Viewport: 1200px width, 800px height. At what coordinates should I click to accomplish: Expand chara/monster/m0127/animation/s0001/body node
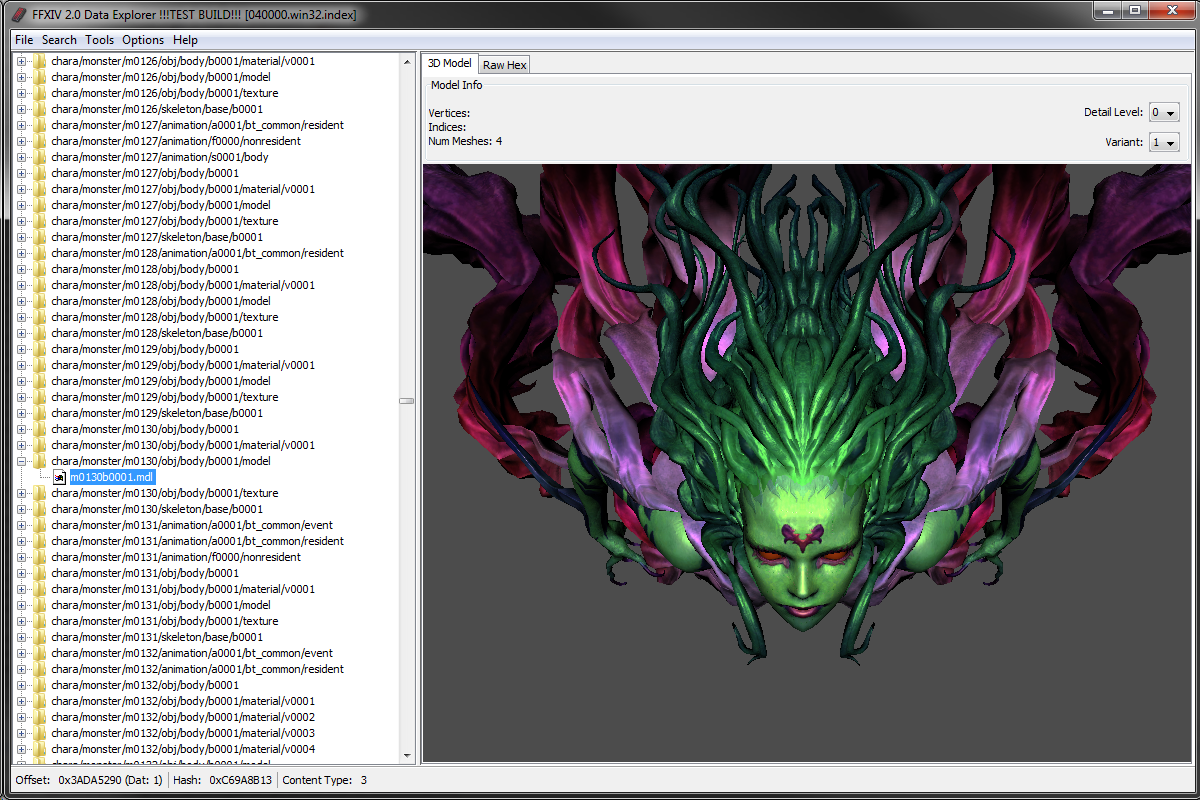(x=22, y=157)
